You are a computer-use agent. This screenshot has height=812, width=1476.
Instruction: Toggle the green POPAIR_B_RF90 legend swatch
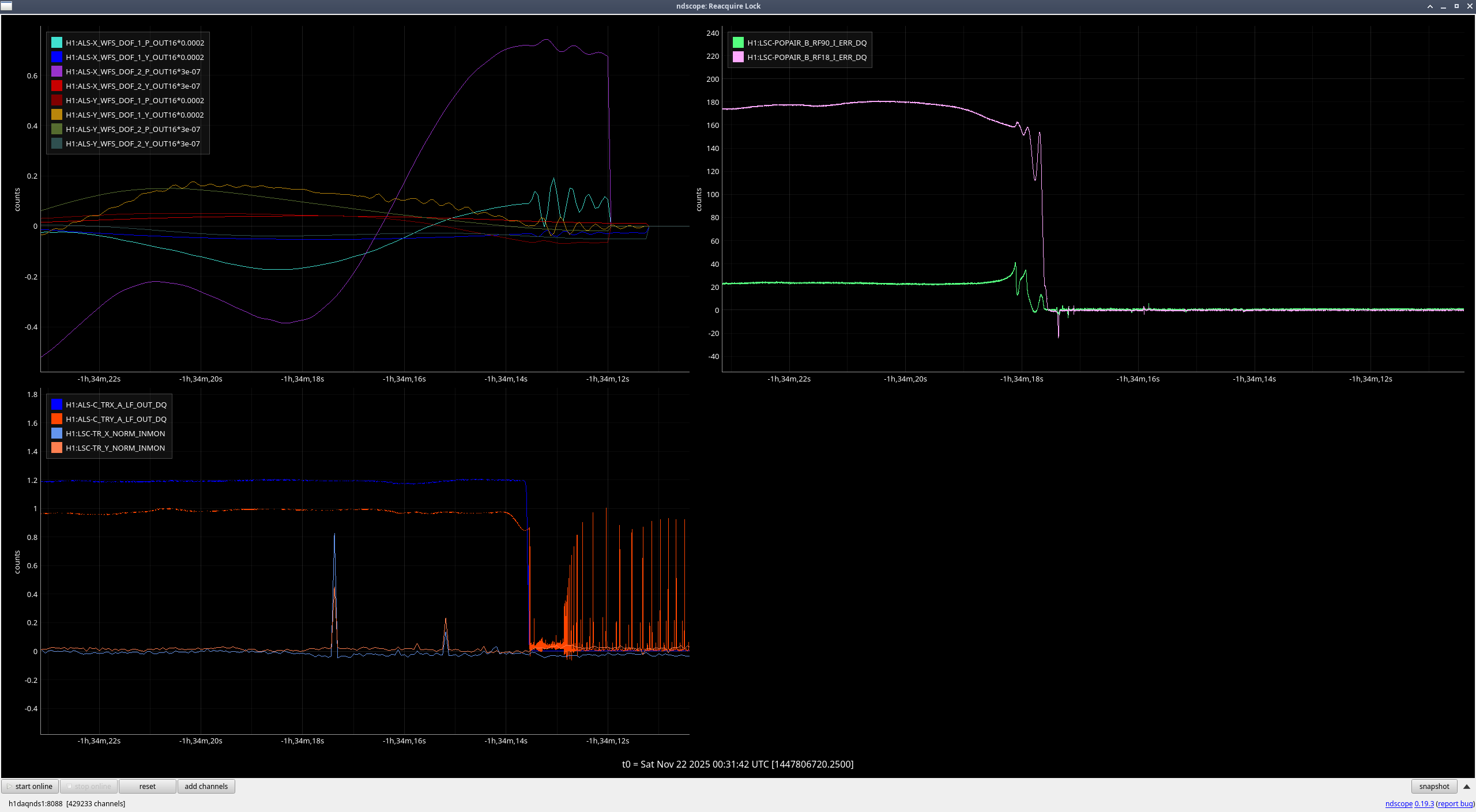[738, 43]
